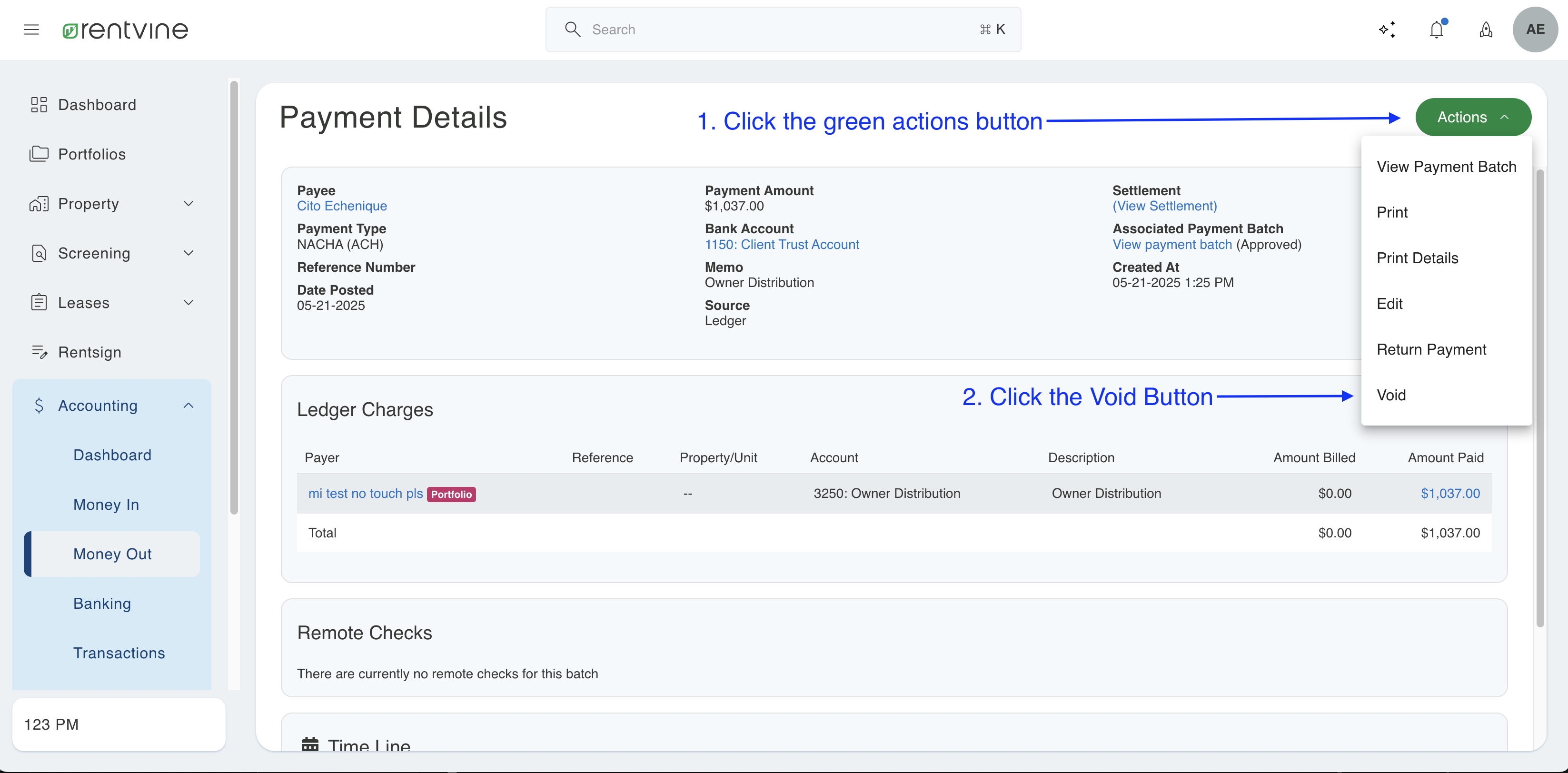1568x773 pixels.
Task: Click the Leases clipboard icon
Action: point(39,303)
